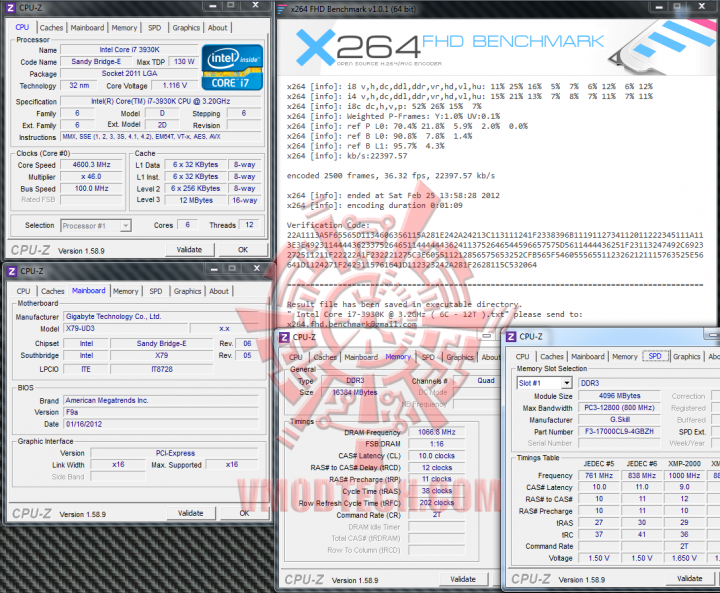
Task: Click OK in top CPU-Z processor window
Action: (243, 249)
